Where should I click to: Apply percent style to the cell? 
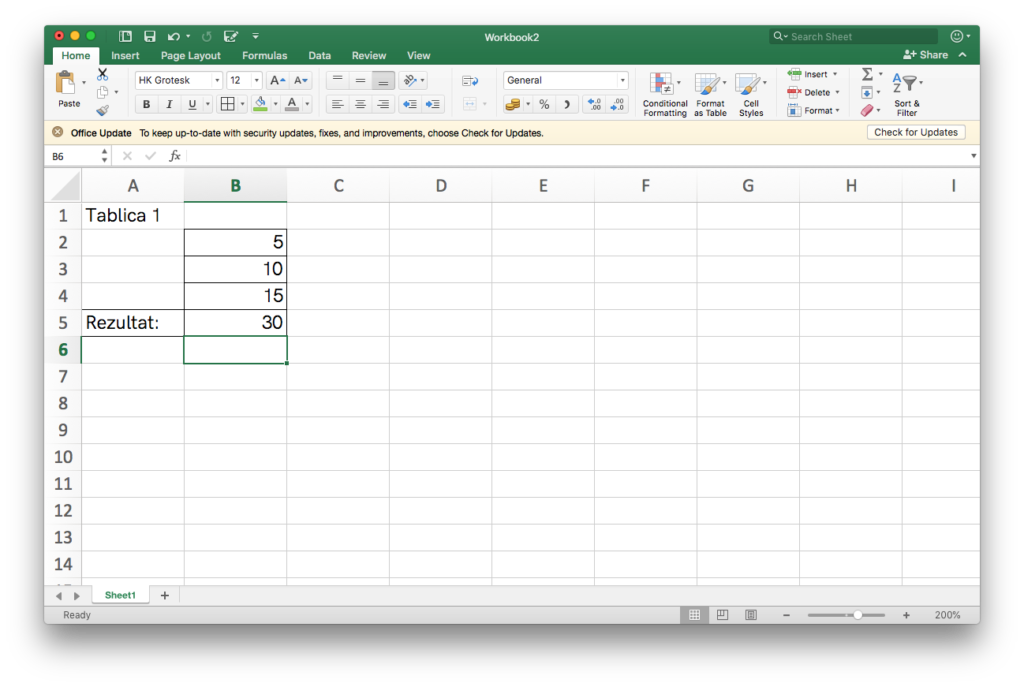[x=544, y=104]
